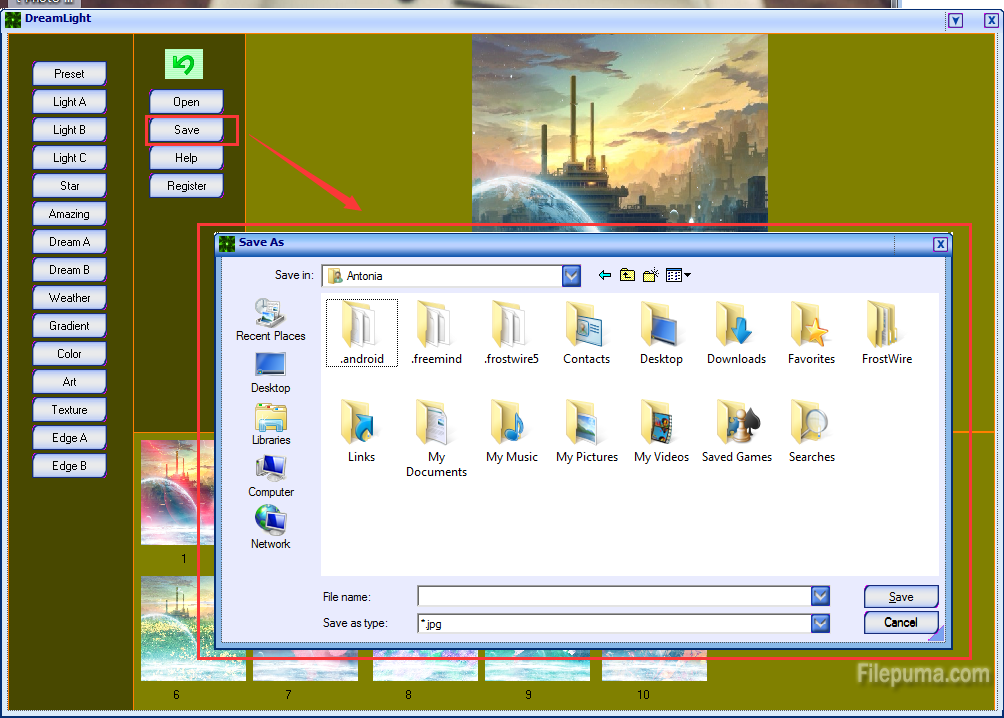Screen dimensions: 1004x718
Task: Click the Up One Level icon
Action: pyautogui.click(x=627, y=275)
